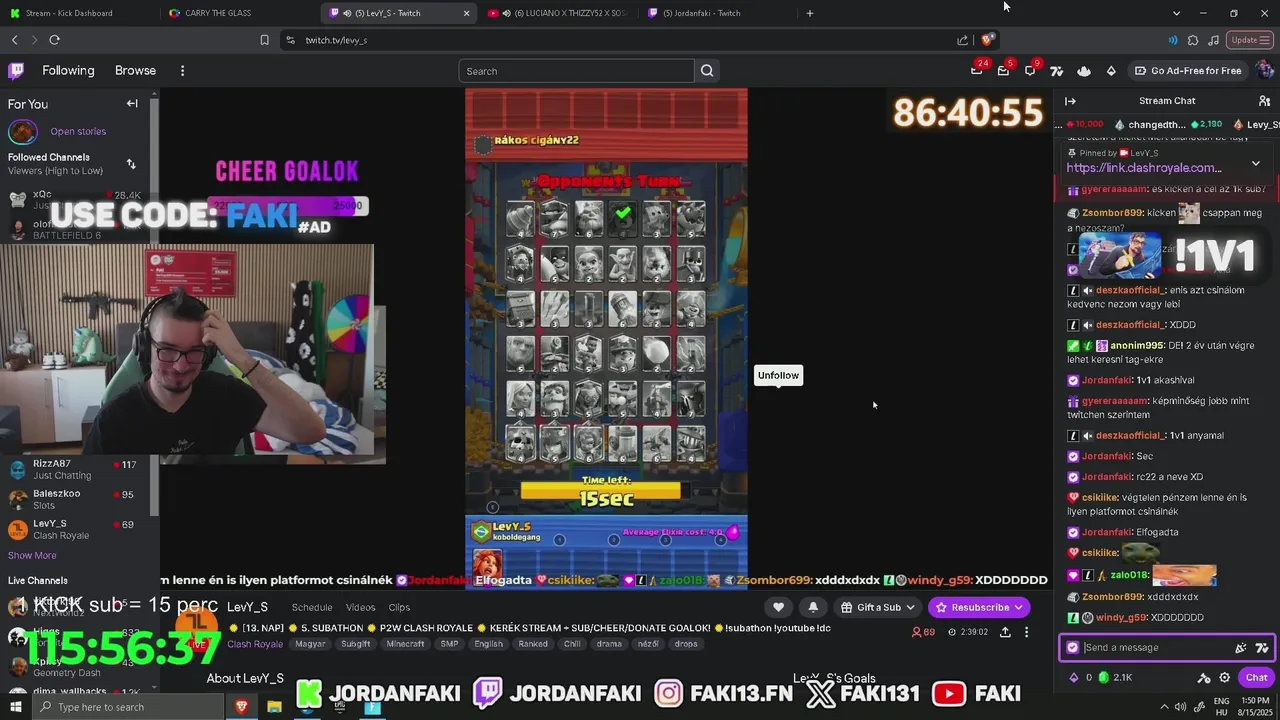
Task: Click the share stream icon
Action: tap(1005, 632)
